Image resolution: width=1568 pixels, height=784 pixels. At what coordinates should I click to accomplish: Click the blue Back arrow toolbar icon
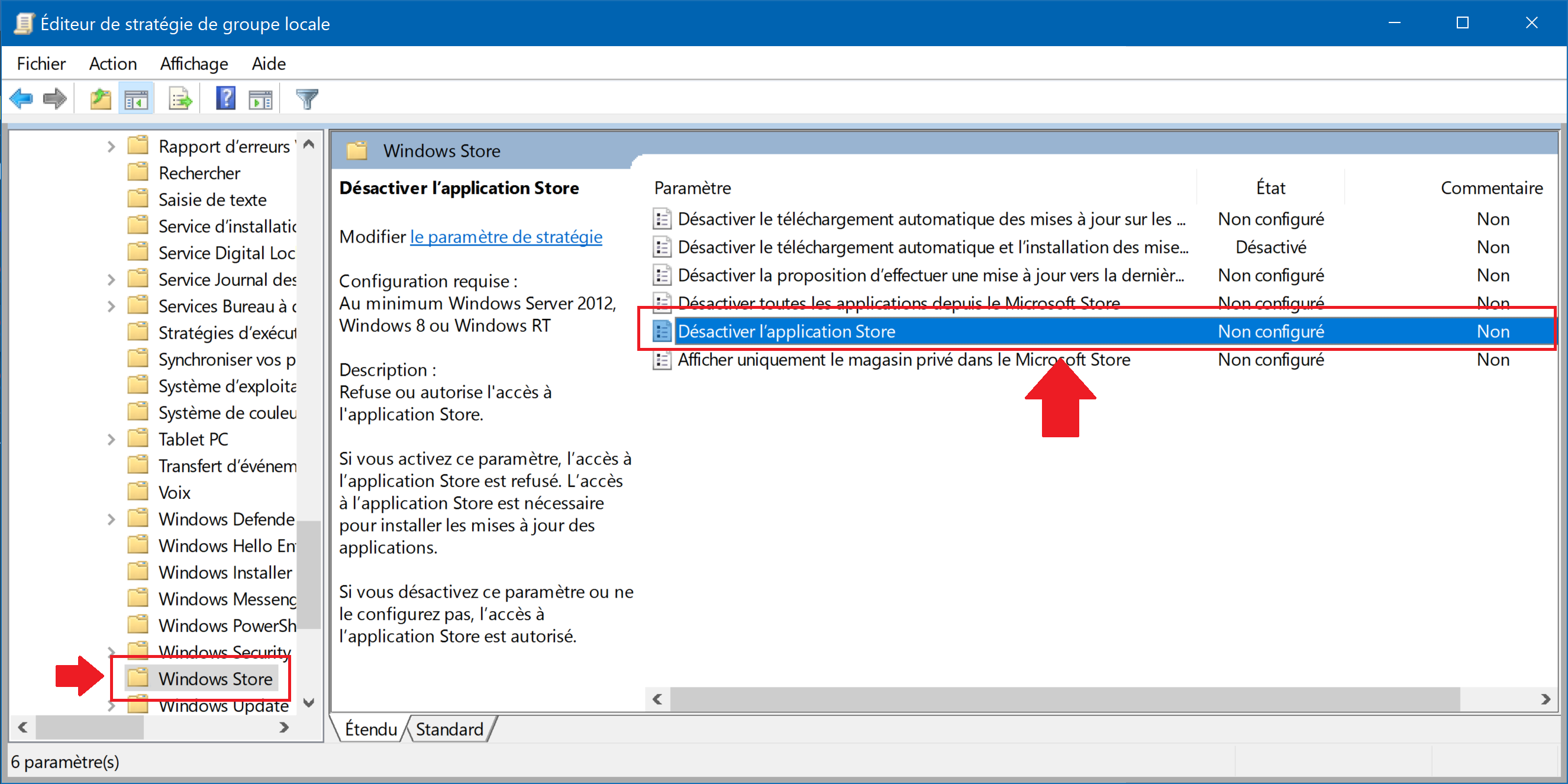pyautogui.click(x=21, y=99)
